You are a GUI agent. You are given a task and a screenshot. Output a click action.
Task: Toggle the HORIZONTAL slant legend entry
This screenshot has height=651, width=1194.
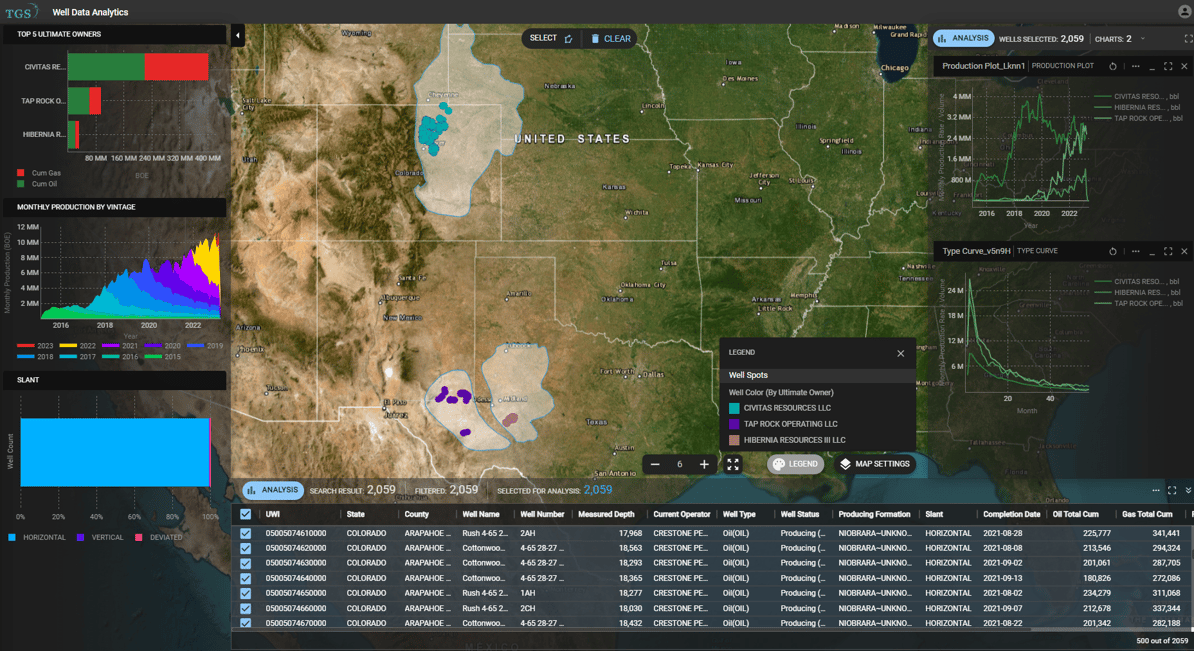tap(37, 538)
